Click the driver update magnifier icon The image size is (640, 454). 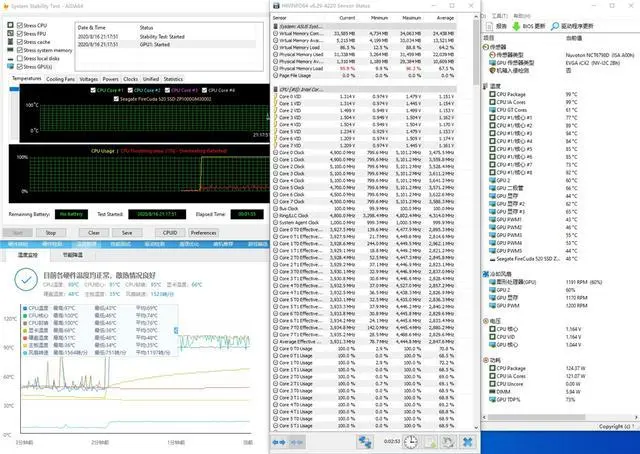coord(555,26)
